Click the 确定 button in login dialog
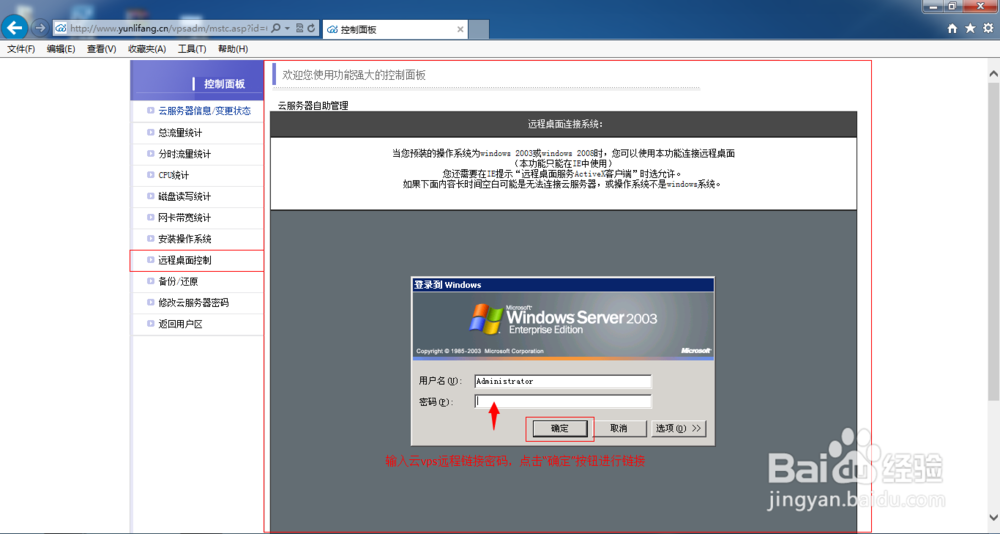Image resolution: width=1000 pixels, height=534 pixels. pyautogui.click(x=560, y=428)
